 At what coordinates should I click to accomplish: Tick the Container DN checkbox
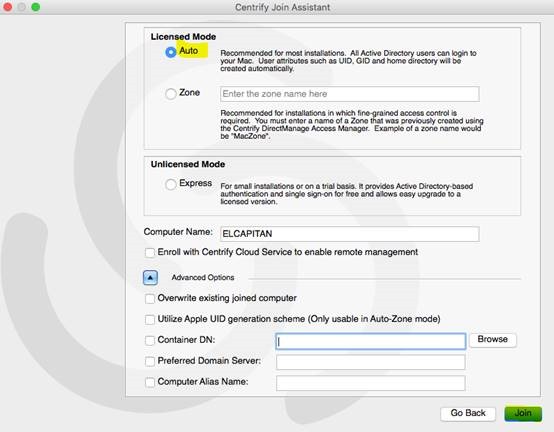click(x=150, y=340)
